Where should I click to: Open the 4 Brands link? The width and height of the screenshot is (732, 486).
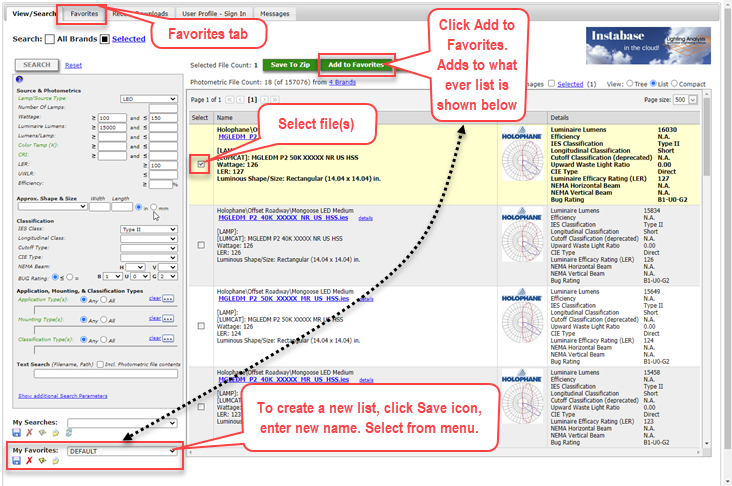pos(342,82)
